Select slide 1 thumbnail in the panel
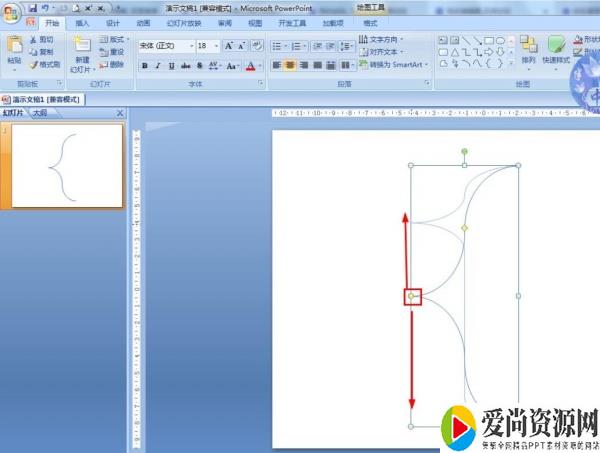Viewport: 600px width, 453px height. click(67, 165)
